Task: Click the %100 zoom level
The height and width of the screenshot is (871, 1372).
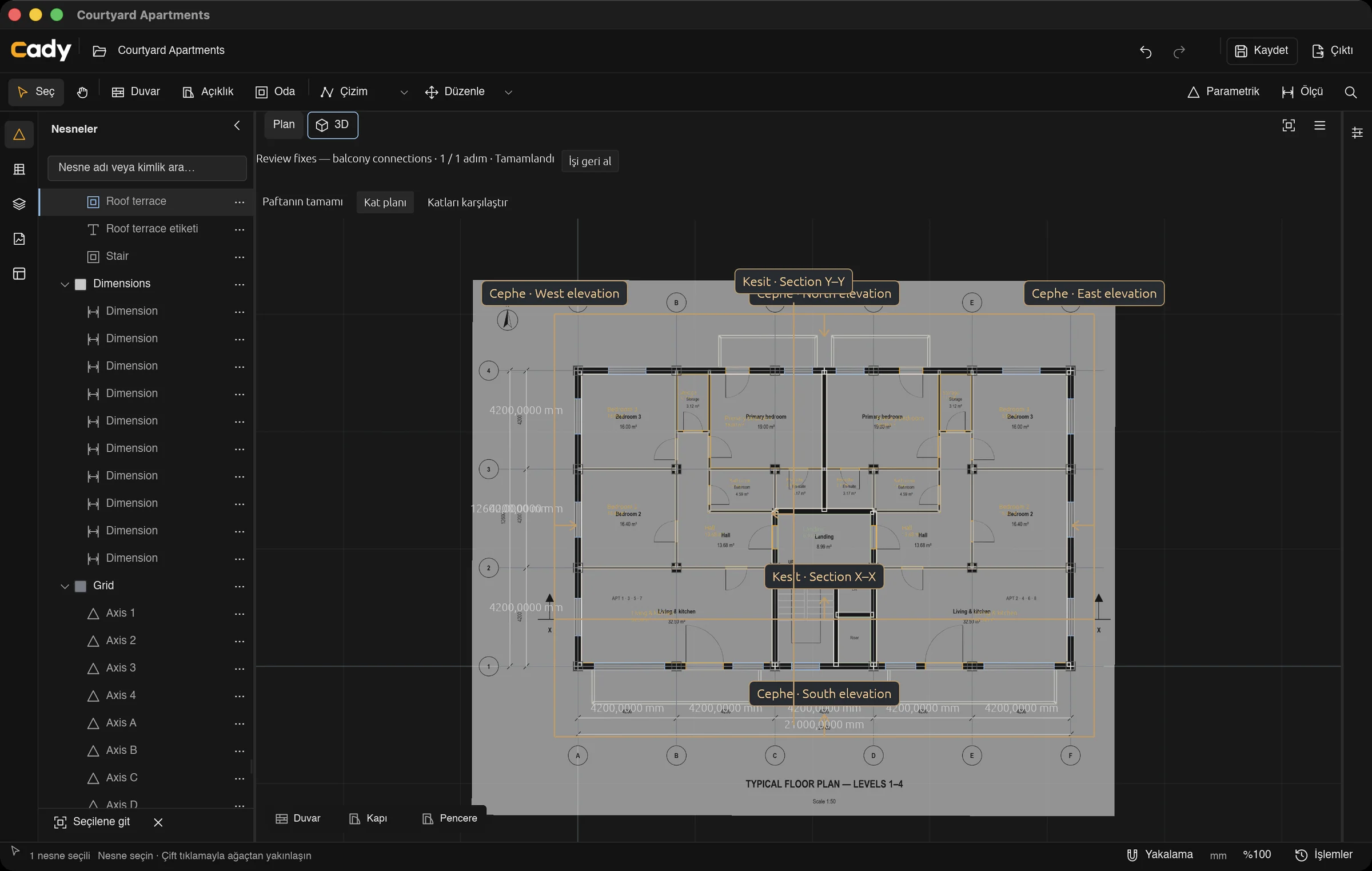Action: 1257,855
